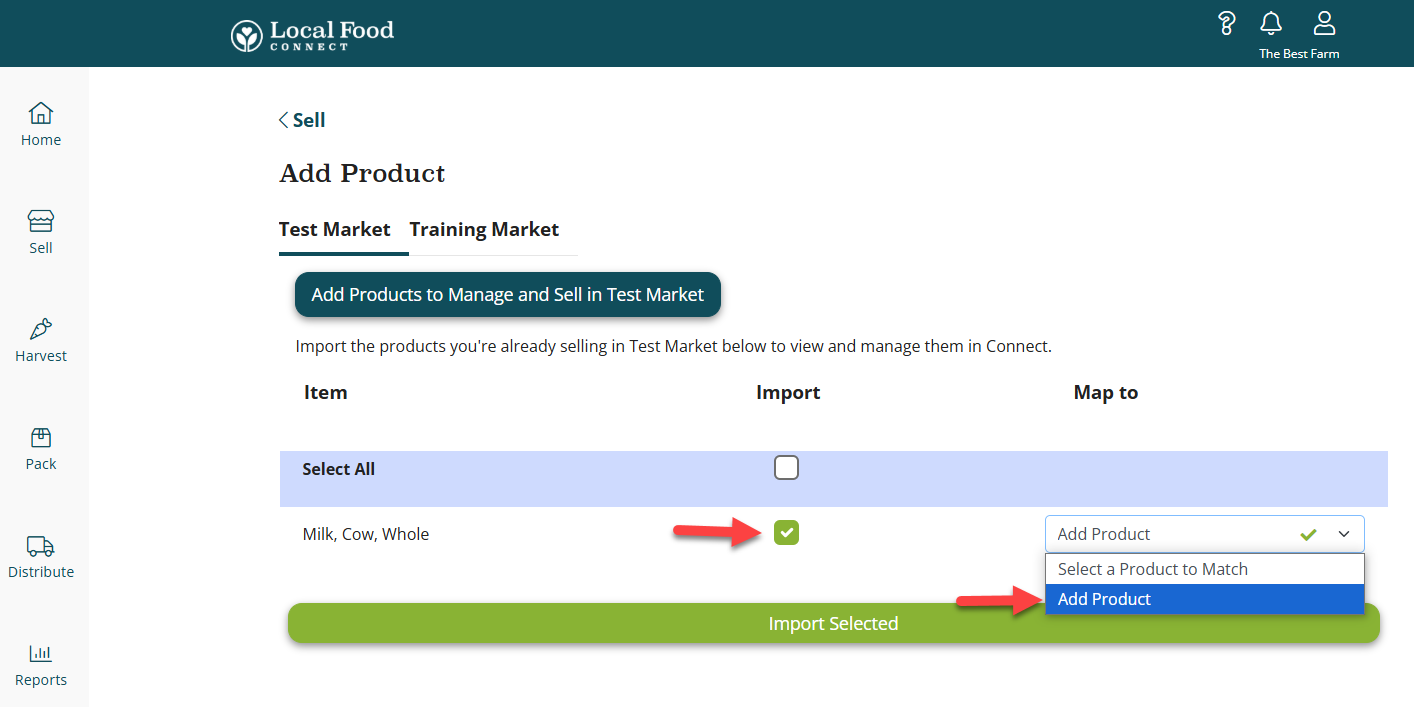Click the Home house icon in sidebar
The width and height of the screenshot is (1414, 707).
[x=41, y=113]
